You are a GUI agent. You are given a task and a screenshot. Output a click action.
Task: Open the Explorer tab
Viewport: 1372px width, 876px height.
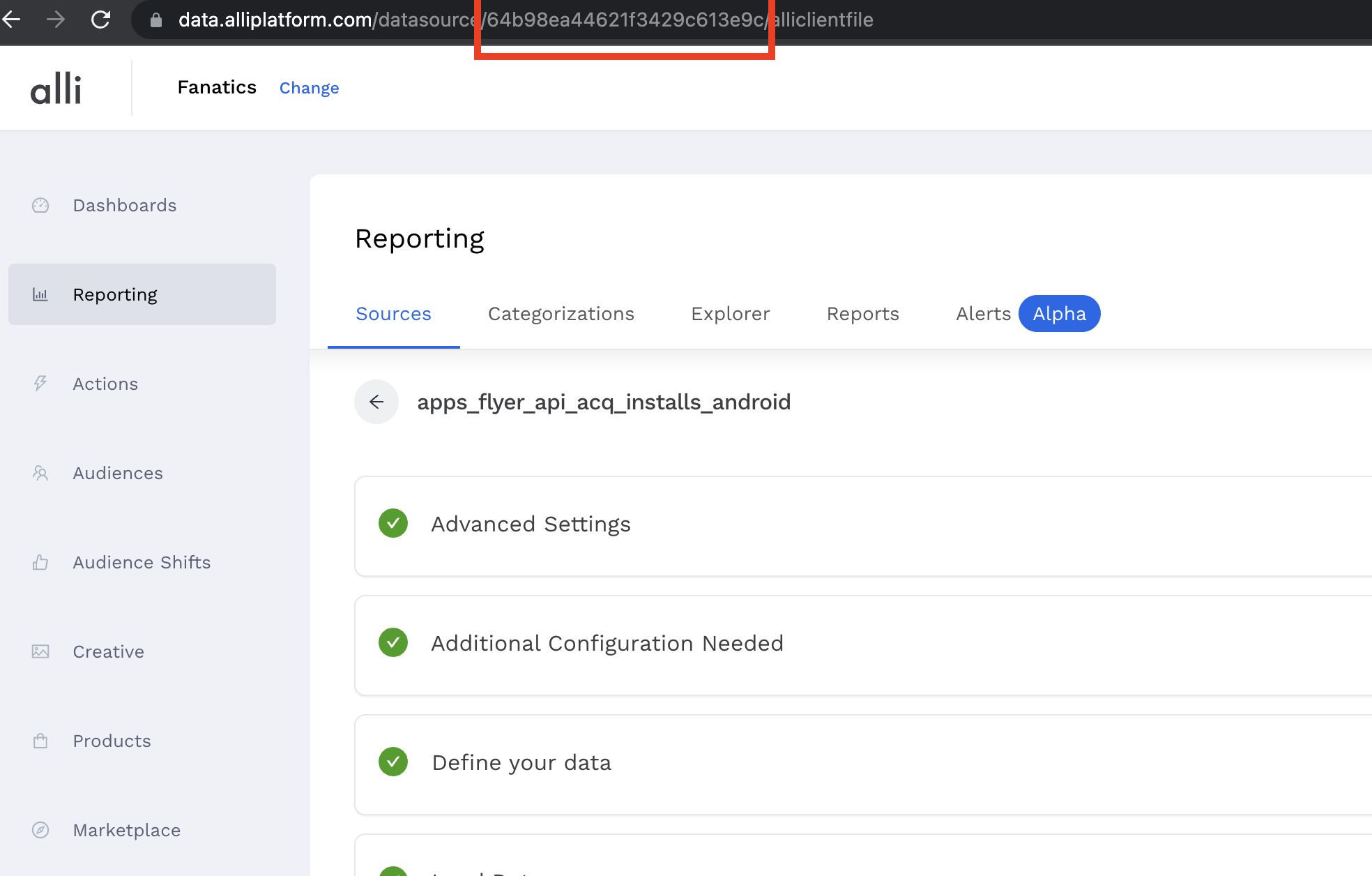pos(730,314)
